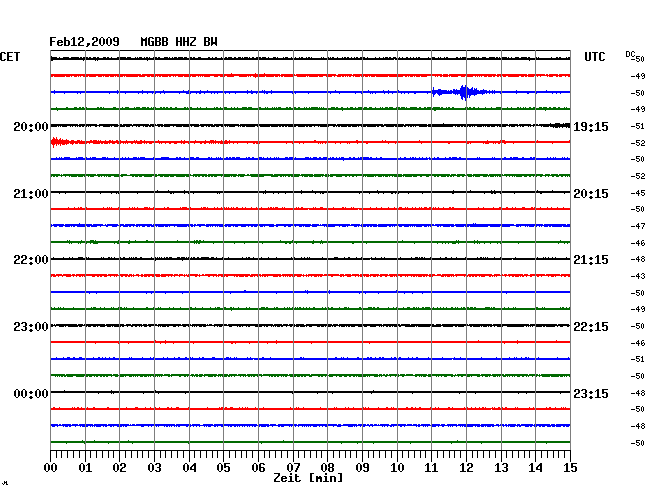
Task: Click minute 04 on the time axis
Action: 189,468
